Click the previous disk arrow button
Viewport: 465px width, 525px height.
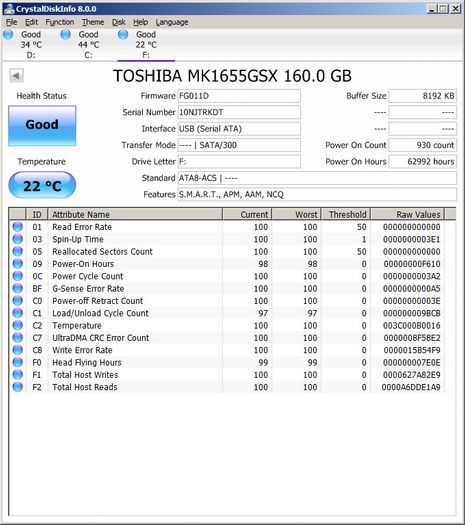pyautogui.click(x=16, y=75)
